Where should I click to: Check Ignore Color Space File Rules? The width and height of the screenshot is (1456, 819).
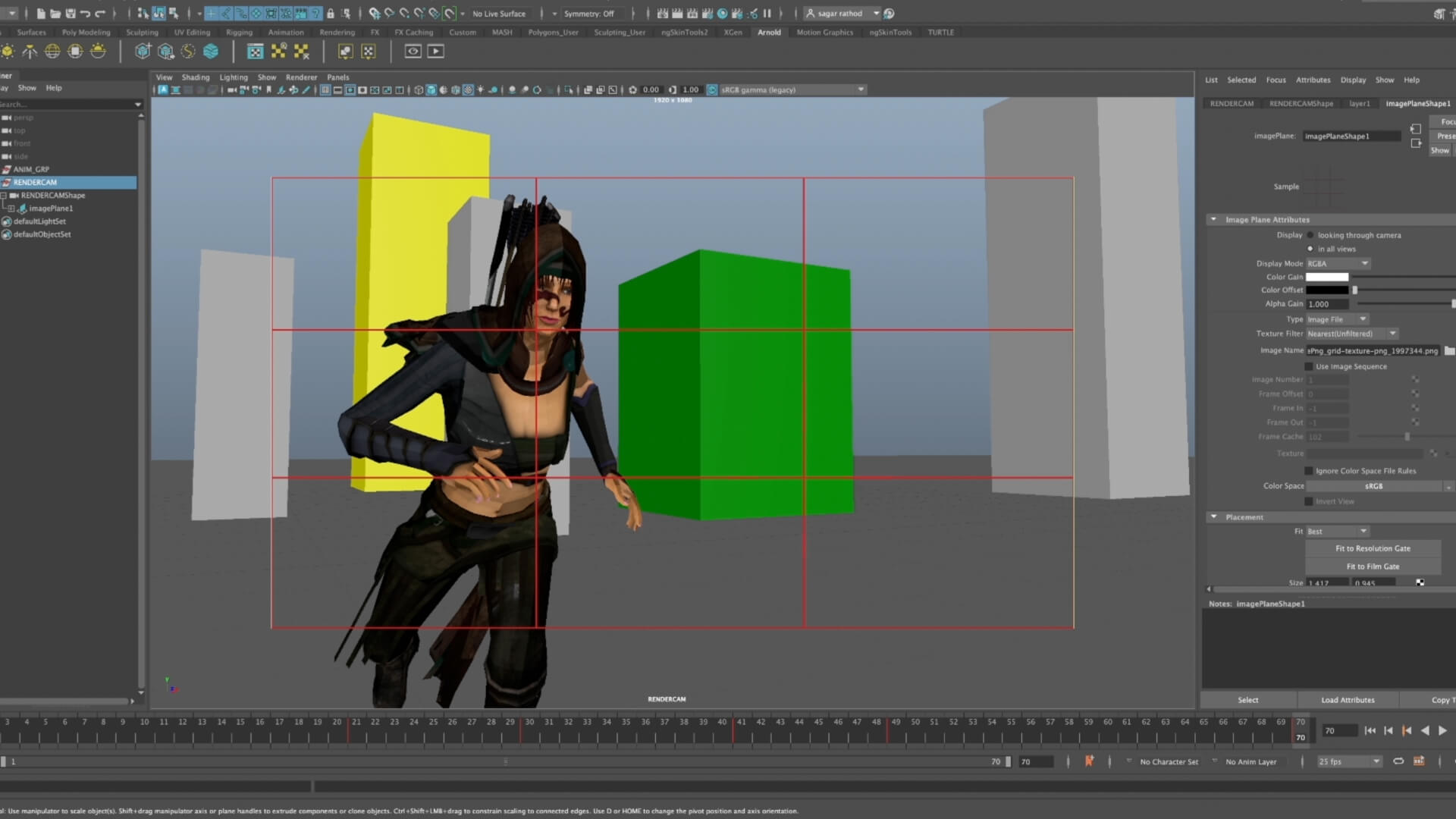point(1308,470)
